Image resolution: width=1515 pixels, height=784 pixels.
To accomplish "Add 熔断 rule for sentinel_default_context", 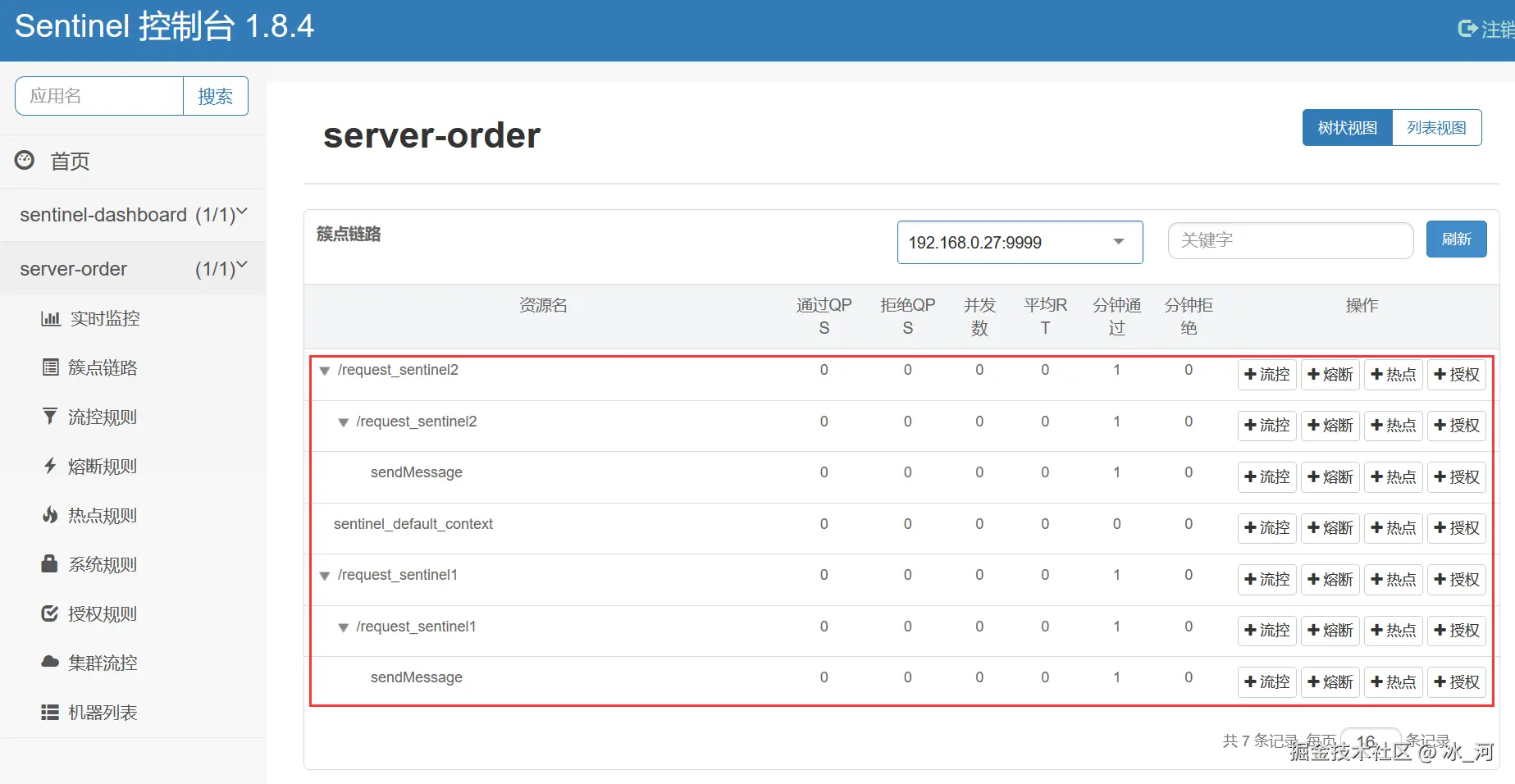I will click(x=1330, y=528).
